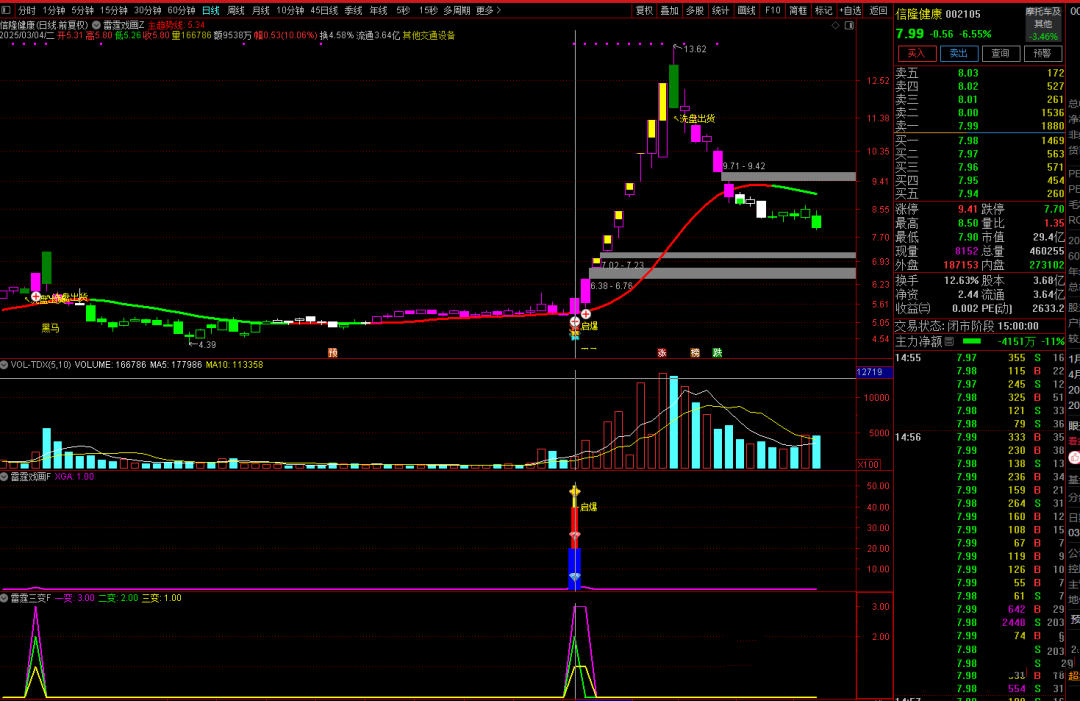Click the red list icon at top-left corner
Screen dimensions: 1080x701
click(x=8, y=10)
